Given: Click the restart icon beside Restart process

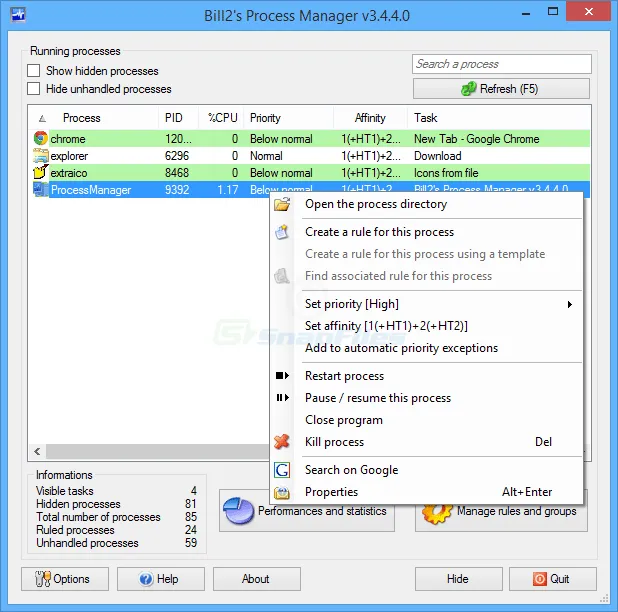Looking at the screenshot, I should pyautogui.click(x=282, y=376).
